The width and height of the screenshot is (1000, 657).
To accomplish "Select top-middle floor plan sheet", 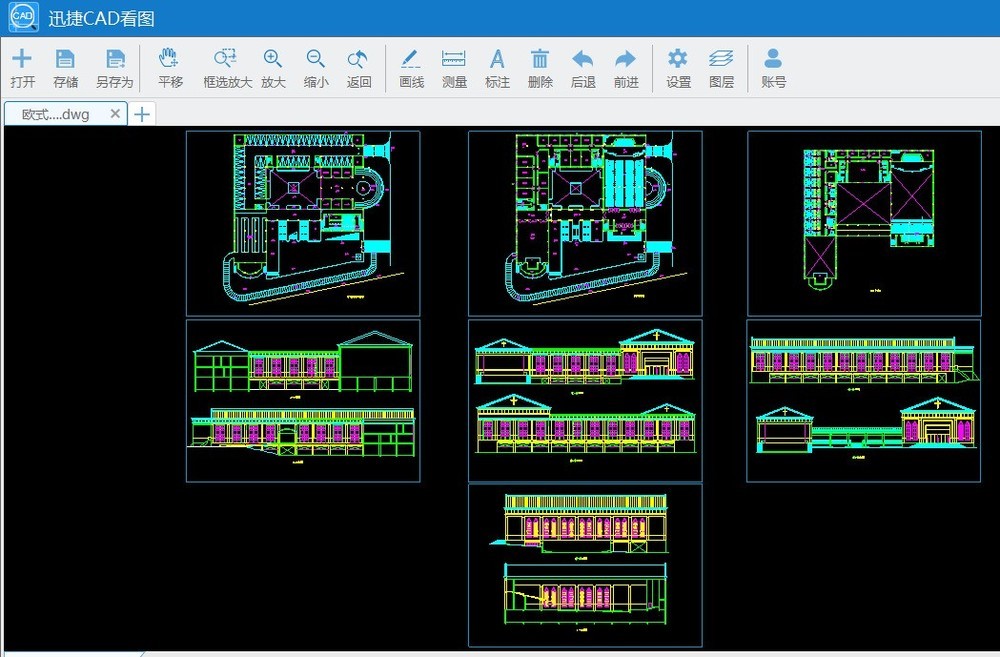I will pos(585,223).
